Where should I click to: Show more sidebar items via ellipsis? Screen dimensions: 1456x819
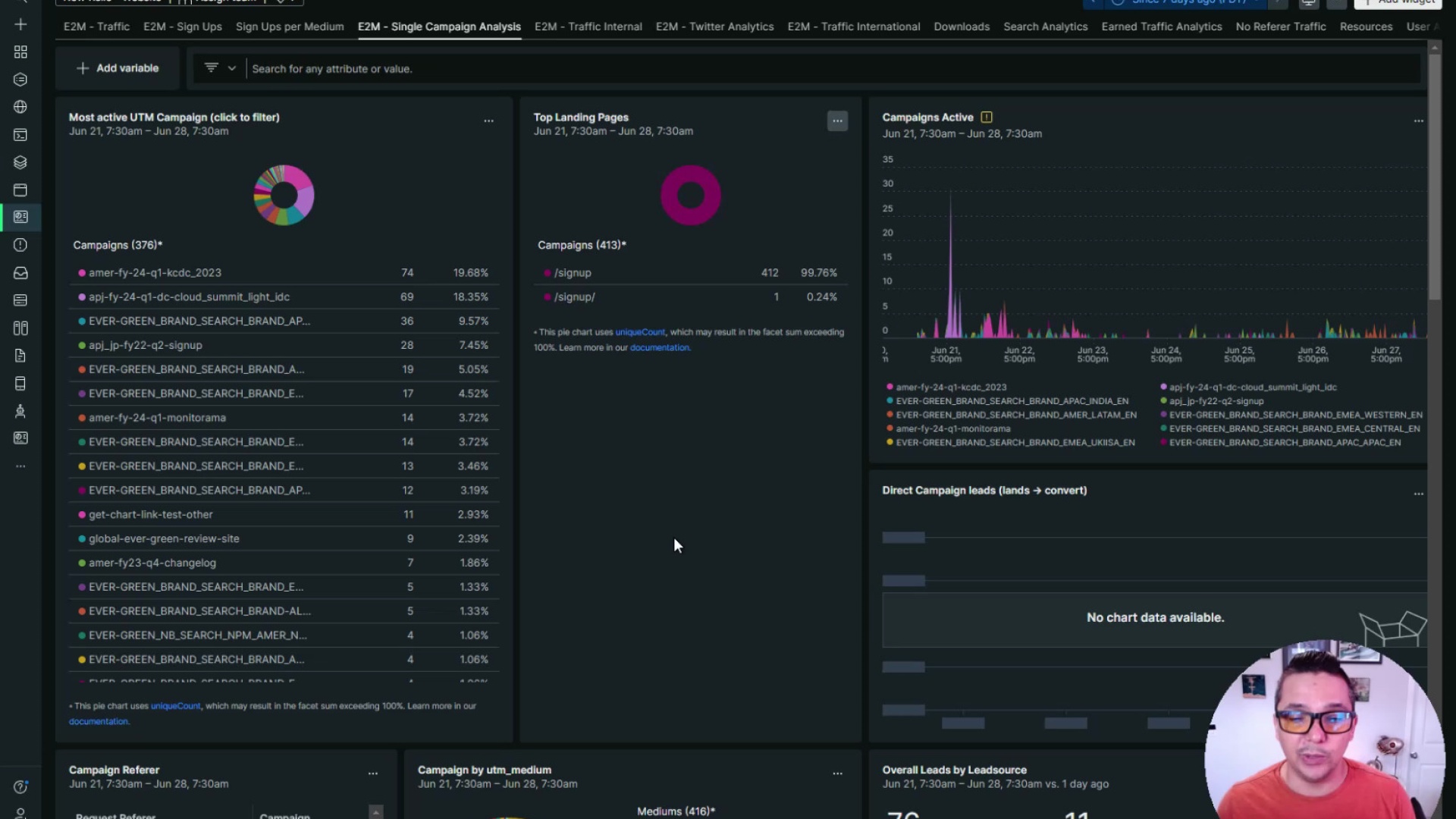(20, 466)
